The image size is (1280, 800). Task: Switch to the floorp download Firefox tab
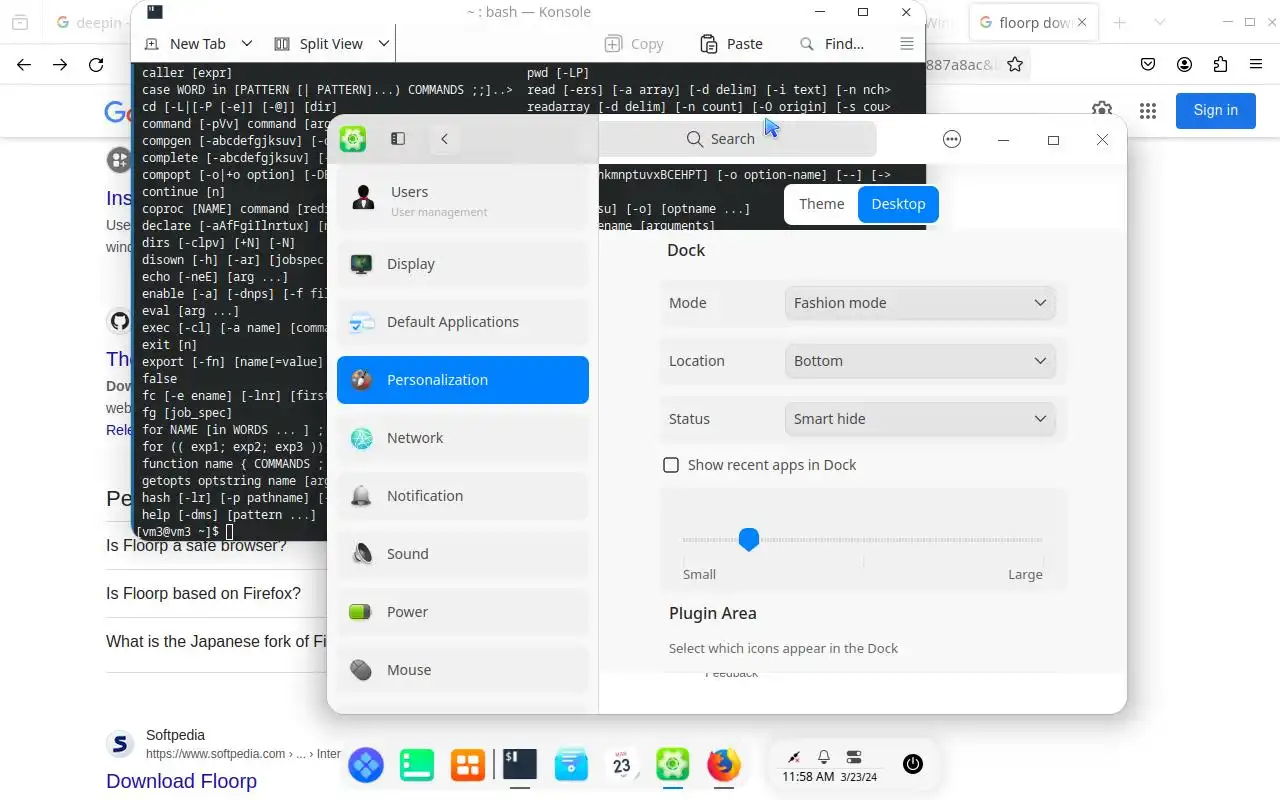(x=1033, y=22)
